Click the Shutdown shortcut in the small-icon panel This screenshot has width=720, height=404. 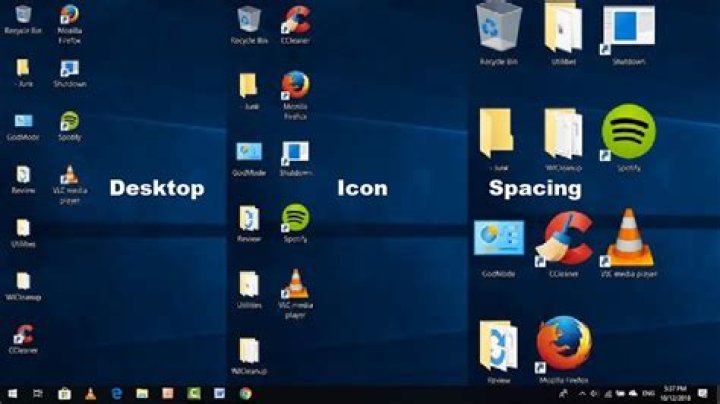click(70, 73)
